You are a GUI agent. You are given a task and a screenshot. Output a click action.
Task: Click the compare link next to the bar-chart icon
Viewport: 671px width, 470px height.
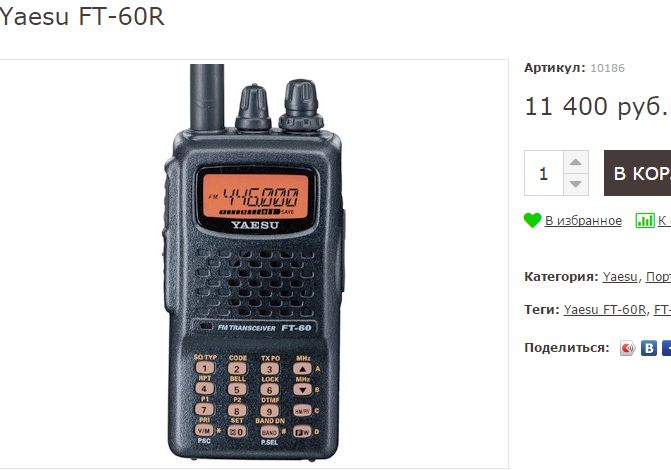664,220
